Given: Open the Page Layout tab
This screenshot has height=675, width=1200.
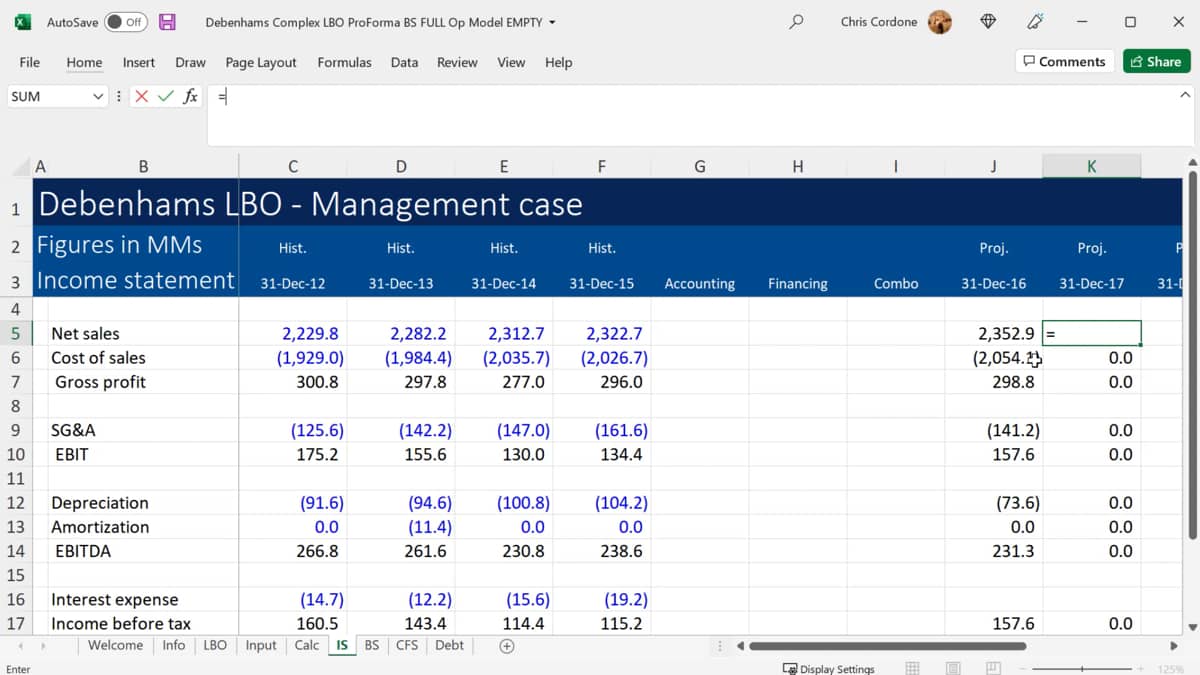Looking at the screenshot, I should (x=261, y=62).
